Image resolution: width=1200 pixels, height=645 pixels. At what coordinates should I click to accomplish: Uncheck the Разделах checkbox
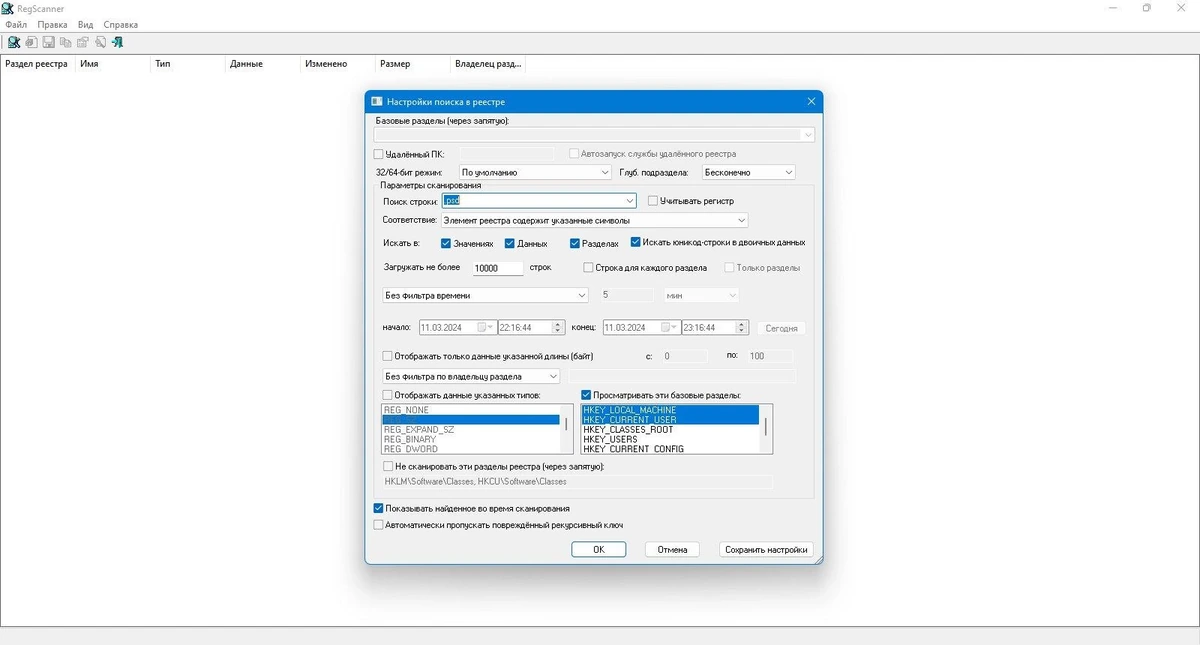click(x=575, y=243)
